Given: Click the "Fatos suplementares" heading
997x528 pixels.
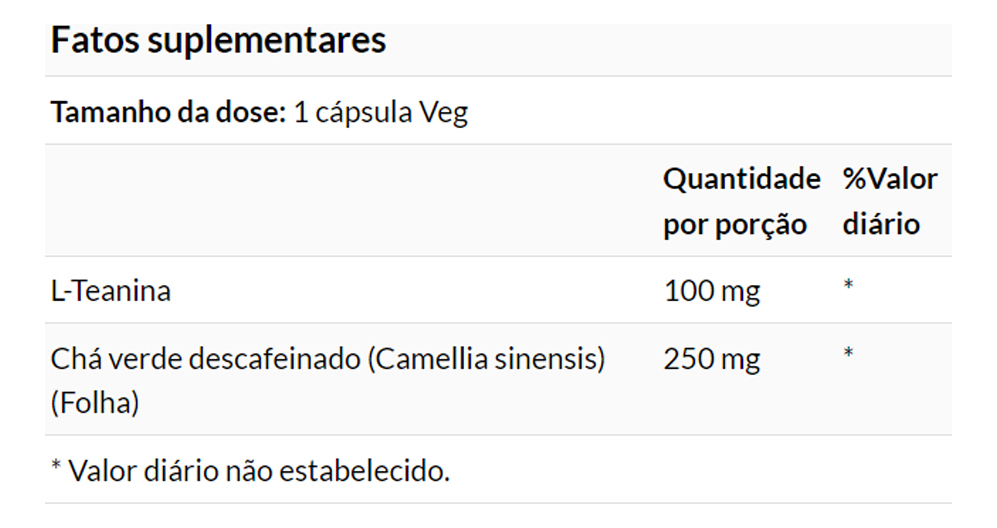Looking at the screenshot, I should coord(218,42).
